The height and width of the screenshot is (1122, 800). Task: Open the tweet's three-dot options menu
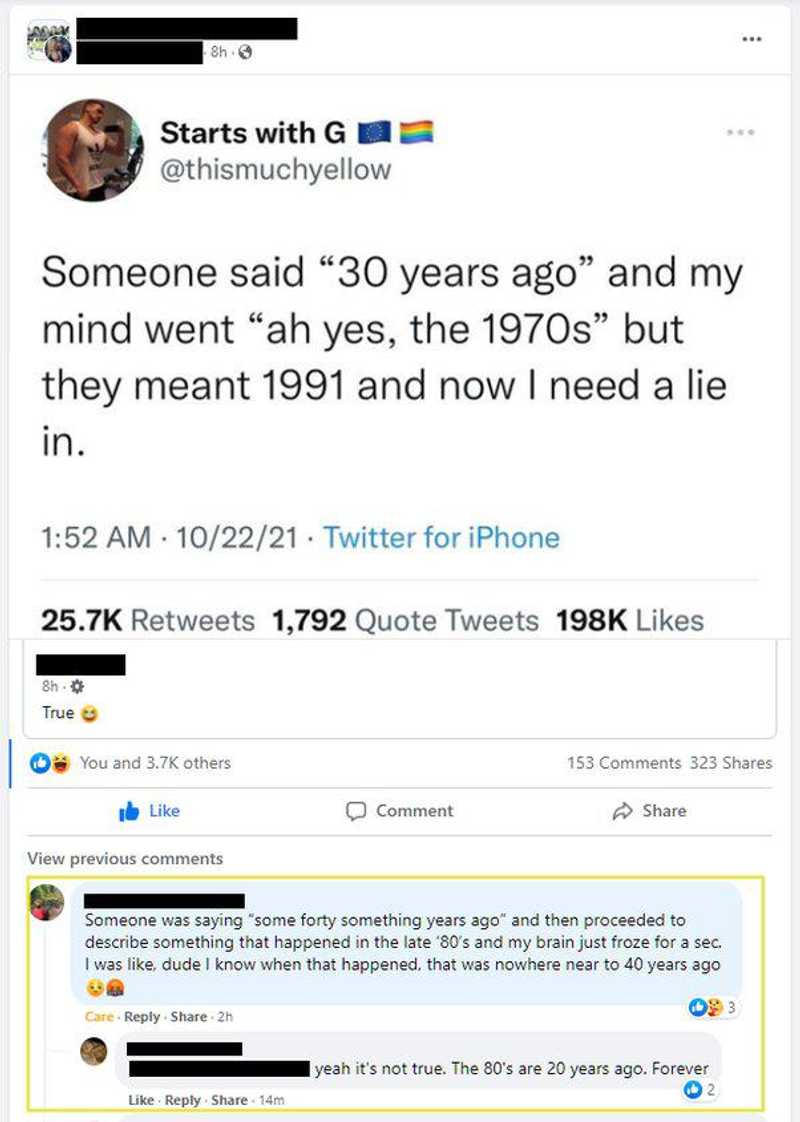pos(740,131)
